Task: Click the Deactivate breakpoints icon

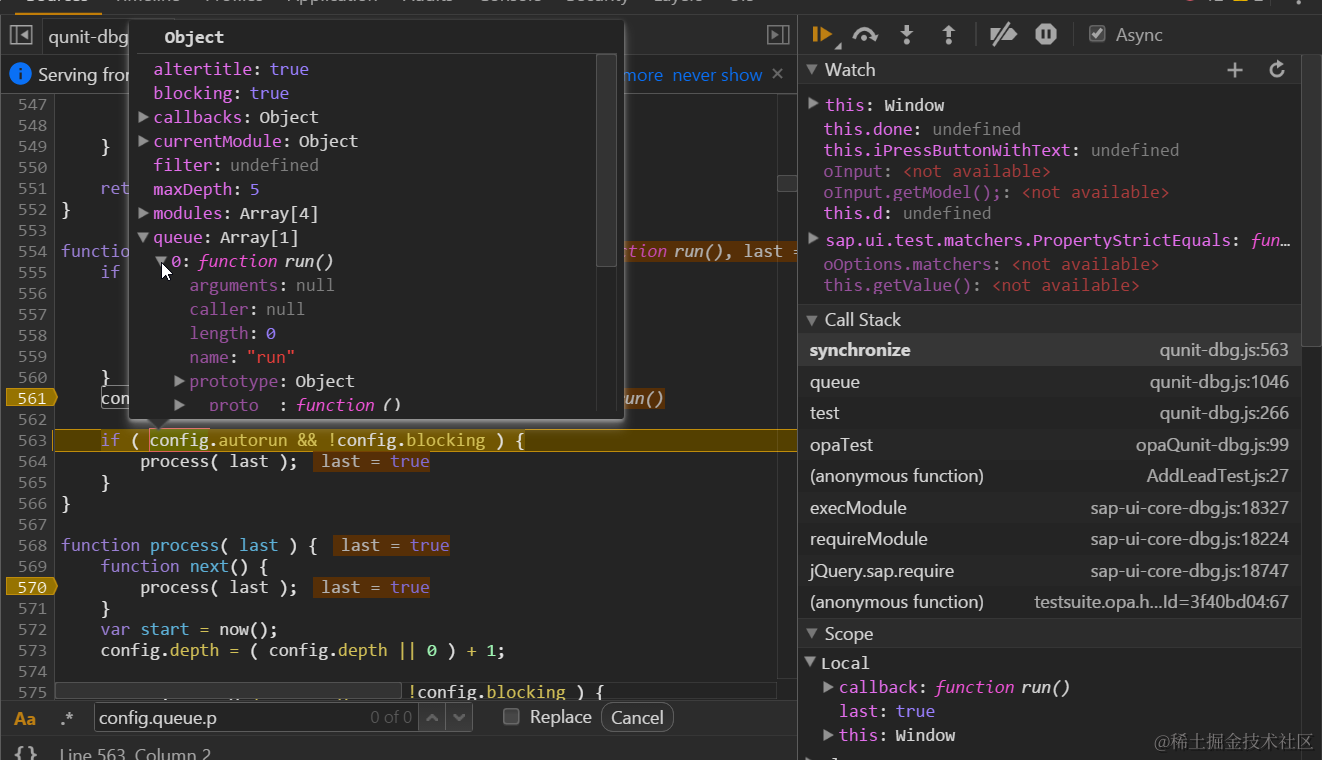Action: pyautogui.click(x=1002, y=35)
